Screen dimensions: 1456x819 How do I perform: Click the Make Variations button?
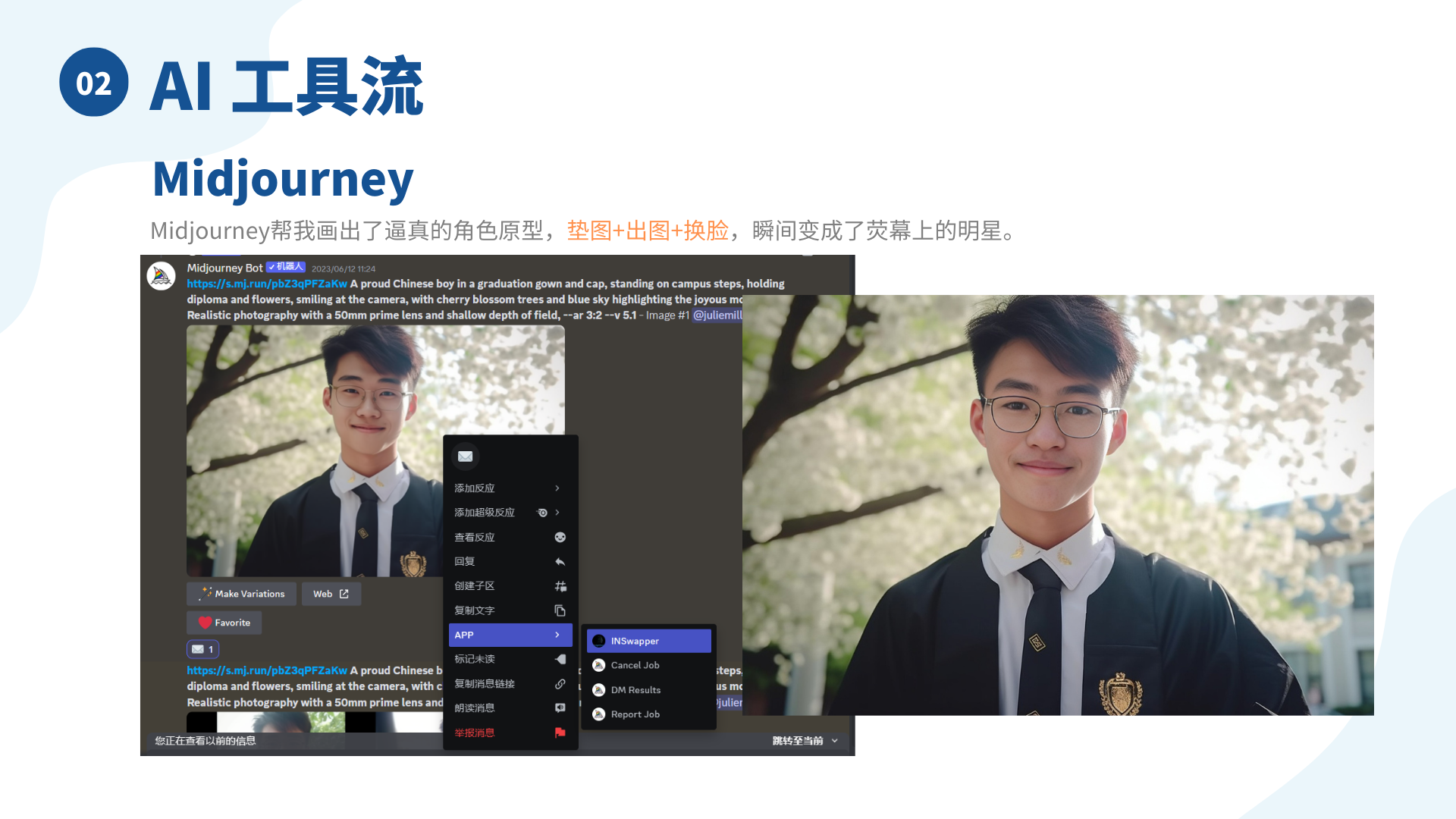point(242,594)
